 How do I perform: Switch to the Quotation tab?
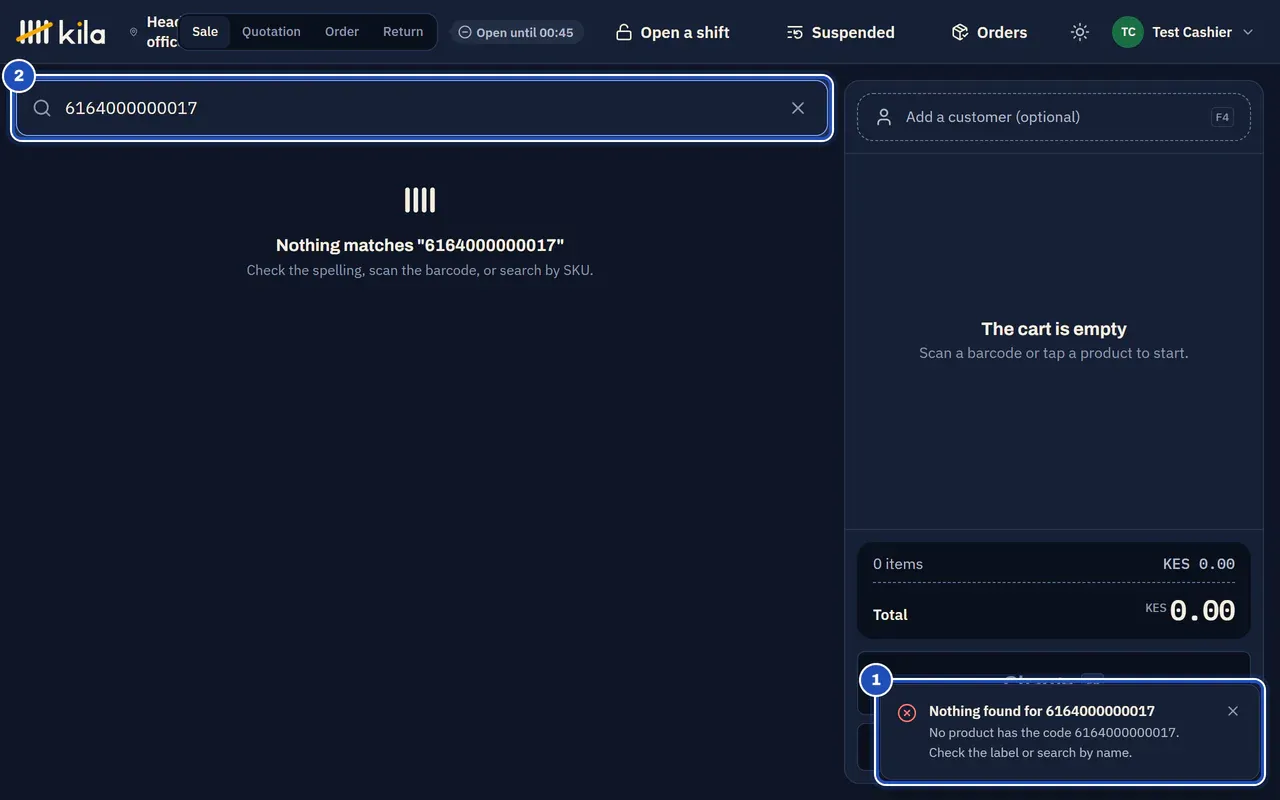(x=271, y=32)
